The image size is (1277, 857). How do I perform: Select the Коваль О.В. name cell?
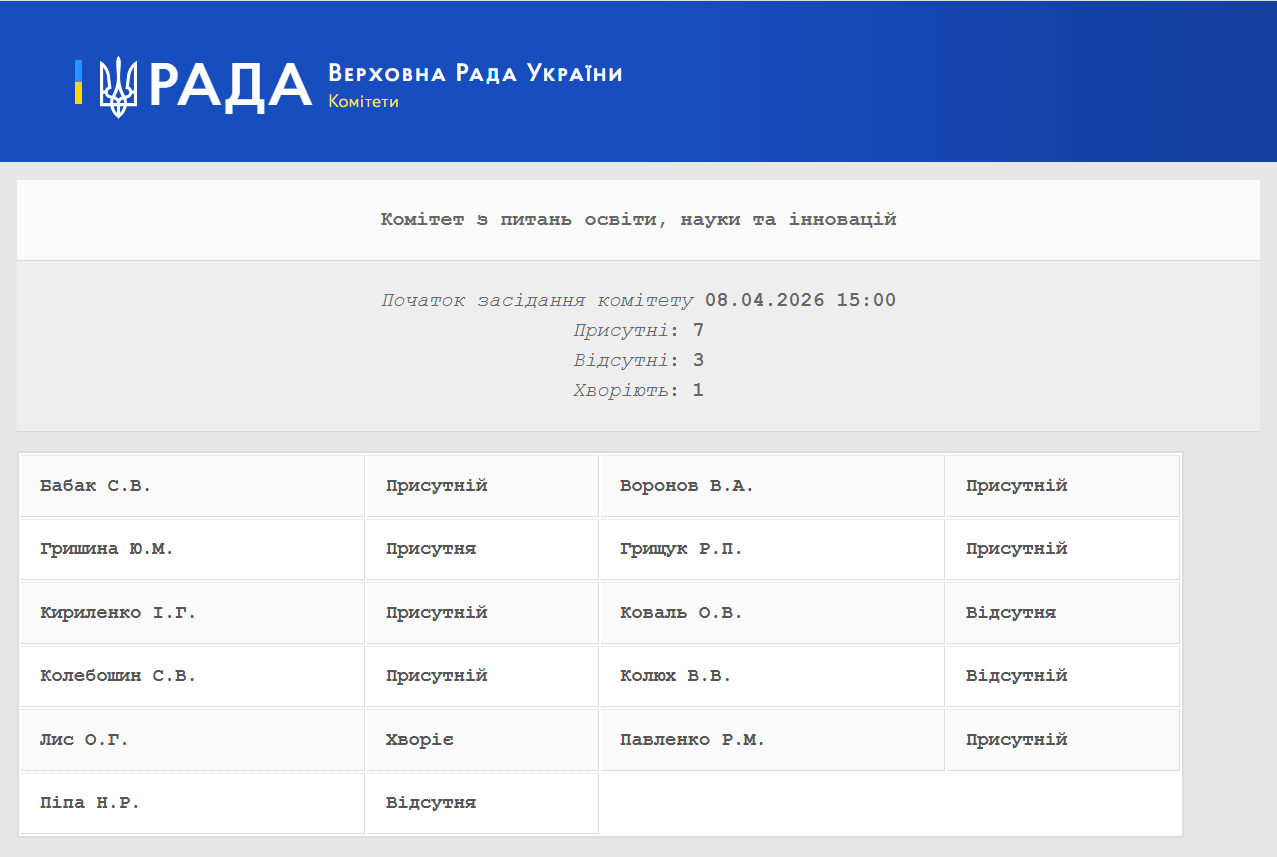[772, 613]
